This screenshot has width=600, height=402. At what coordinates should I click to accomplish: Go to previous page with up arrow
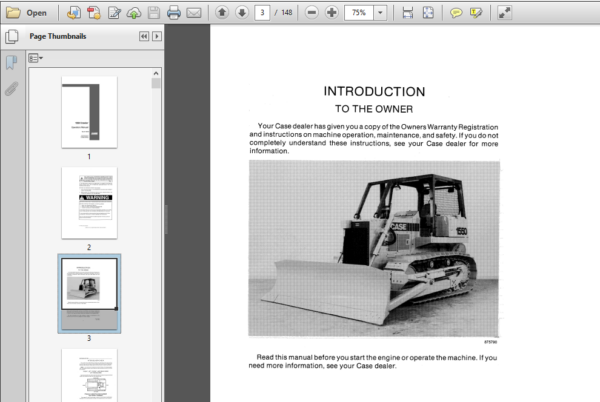[222, 13]
